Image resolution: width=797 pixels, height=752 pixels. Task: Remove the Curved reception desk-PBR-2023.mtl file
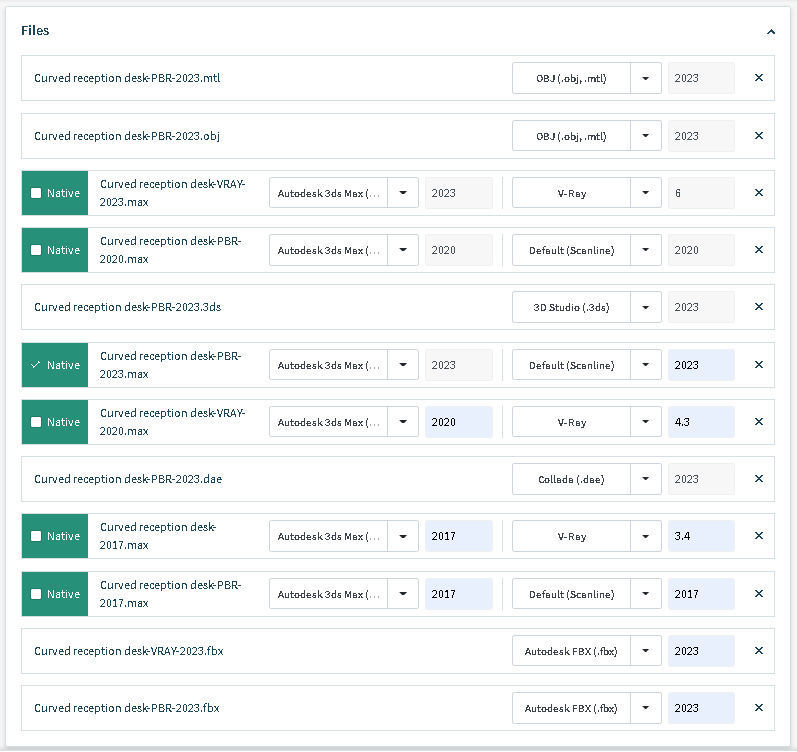pyautogui.click(x=759, y=78)
